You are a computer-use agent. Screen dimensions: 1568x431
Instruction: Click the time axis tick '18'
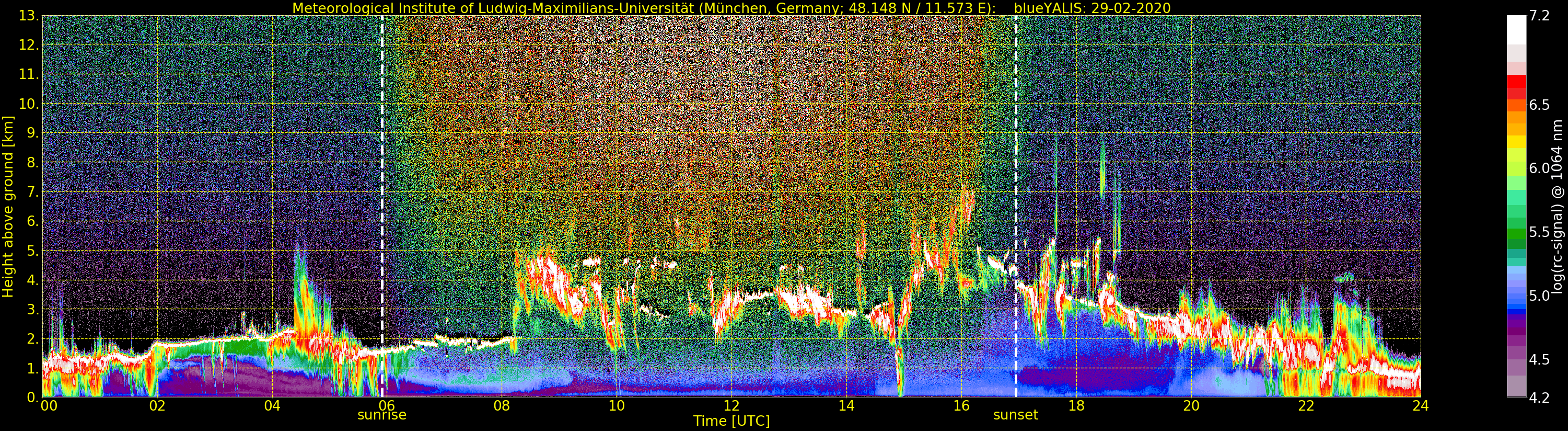click(1076, 406)
